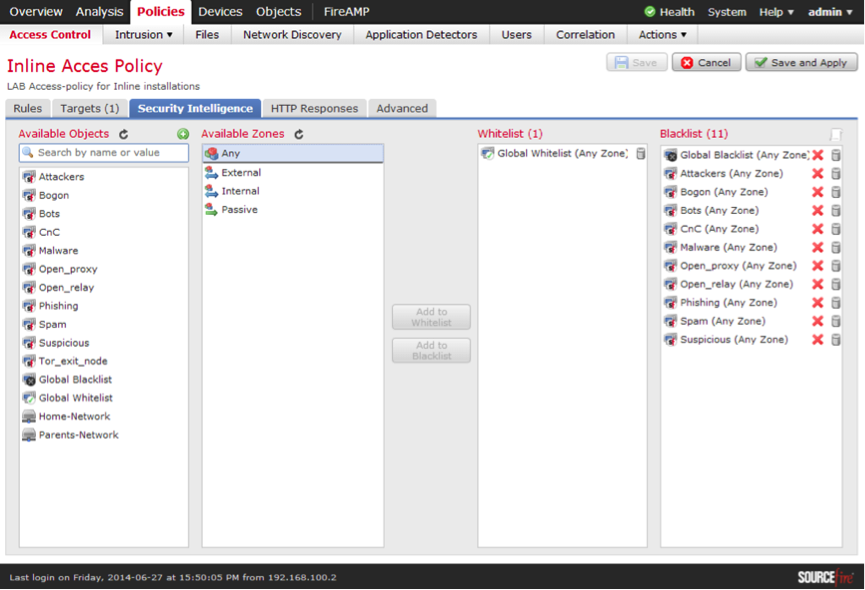Viewport: 865px width, 590px height.
Task: Click the Cancel button
Action: 706,62
